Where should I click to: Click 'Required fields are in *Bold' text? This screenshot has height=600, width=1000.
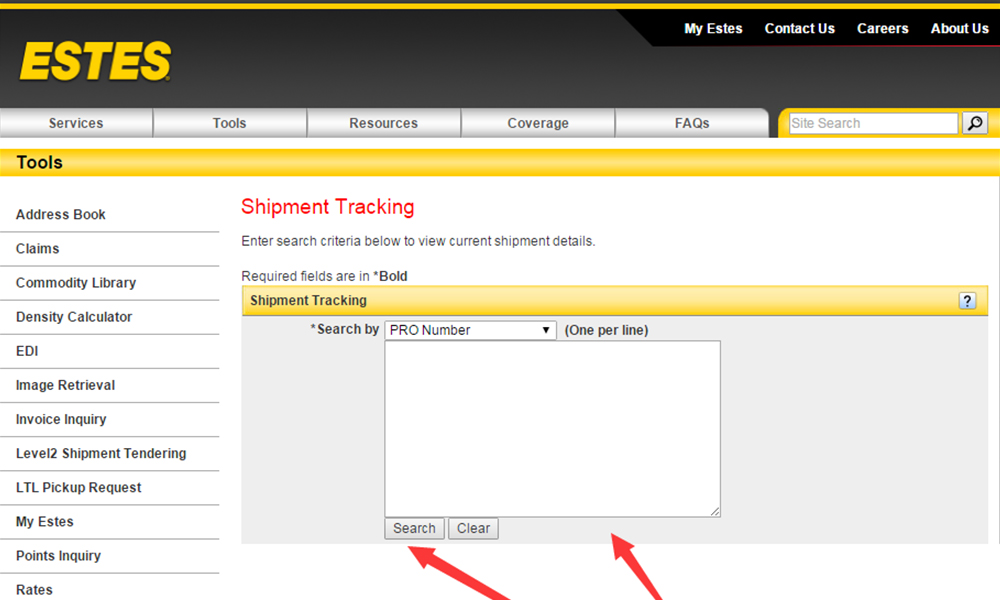tap(324, 276)
